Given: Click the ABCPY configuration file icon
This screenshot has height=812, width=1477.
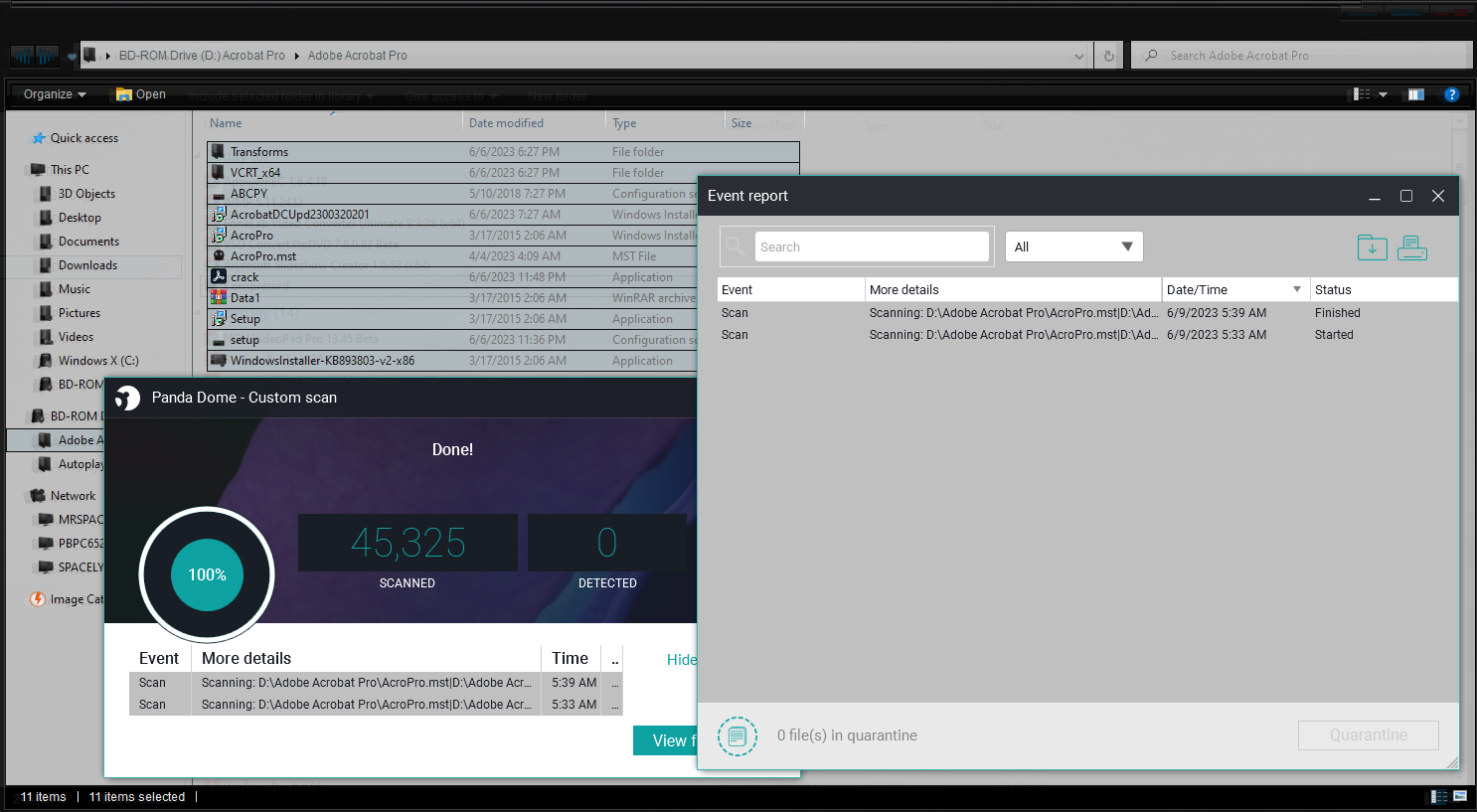Looking at the screenshot, I should (x=219, y=194).
